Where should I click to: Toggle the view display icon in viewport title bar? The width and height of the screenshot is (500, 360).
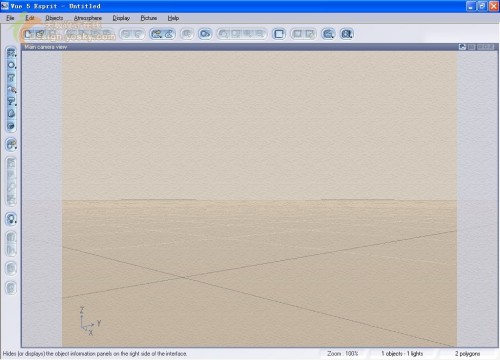pyautogui.click(x=462, y=47)
